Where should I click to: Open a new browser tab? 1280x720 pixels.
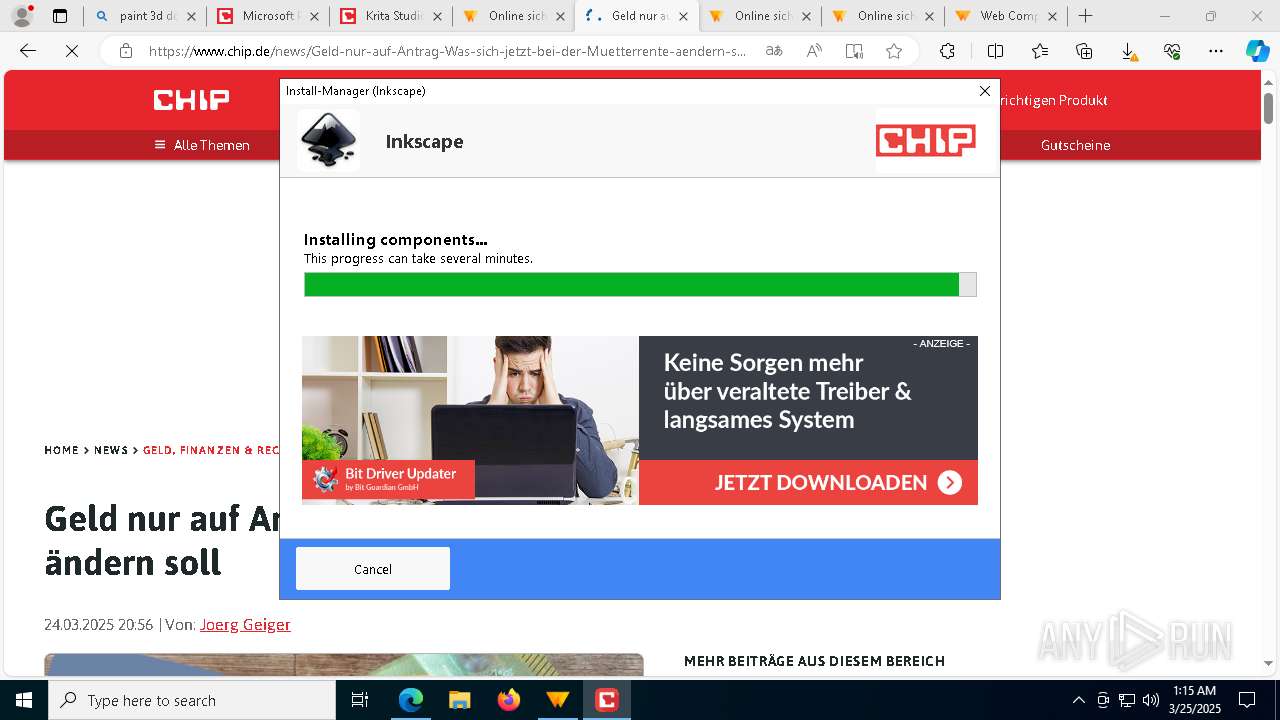click(1085, 16)
